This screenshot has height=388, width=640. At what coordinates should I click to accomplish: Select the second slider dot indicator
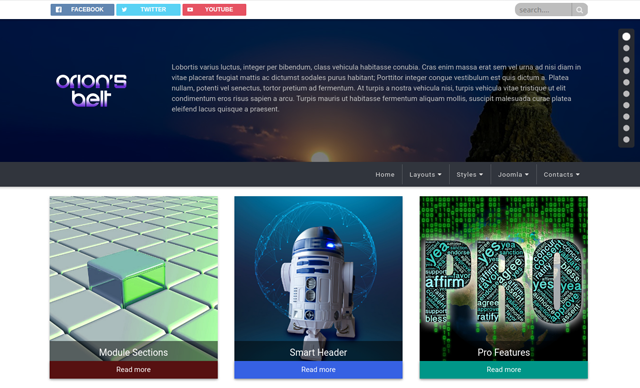point(626,48)
